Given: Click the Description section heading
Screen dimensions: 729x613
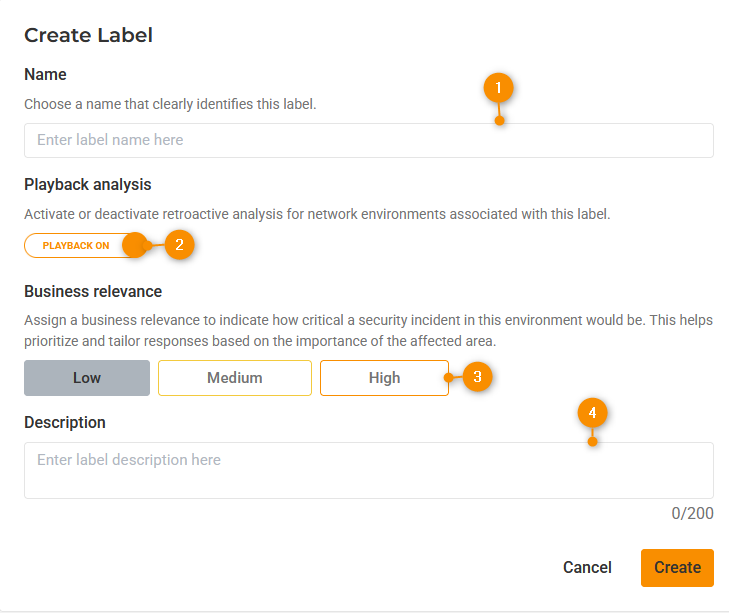Looking at the screenshot, I should (x=65, y=422).
